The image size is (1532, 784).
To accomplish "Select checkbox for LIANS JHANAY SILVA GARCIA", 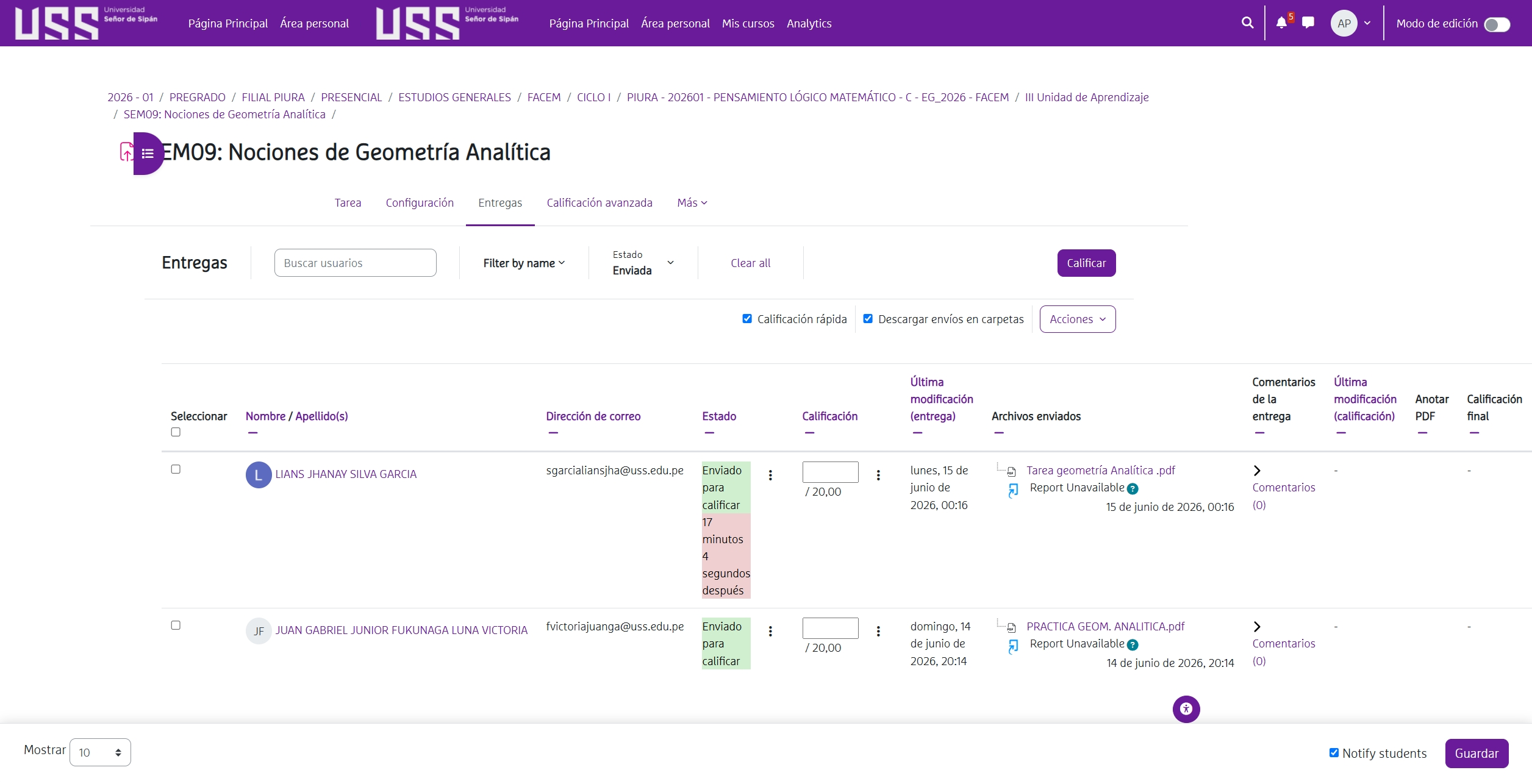I will click(176, 469).
